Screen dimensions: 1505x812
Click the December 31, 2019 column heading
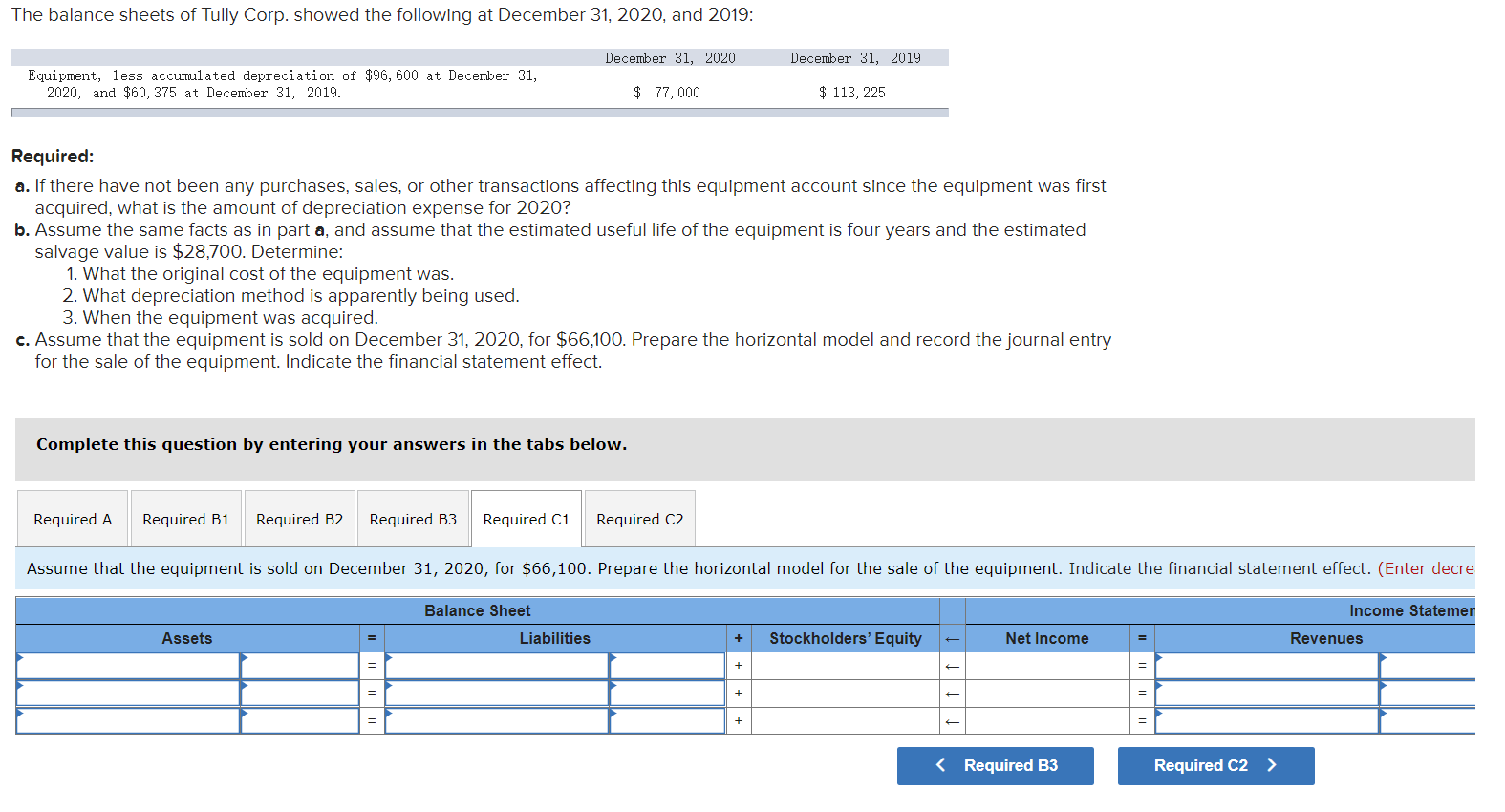tap(855, 58)
